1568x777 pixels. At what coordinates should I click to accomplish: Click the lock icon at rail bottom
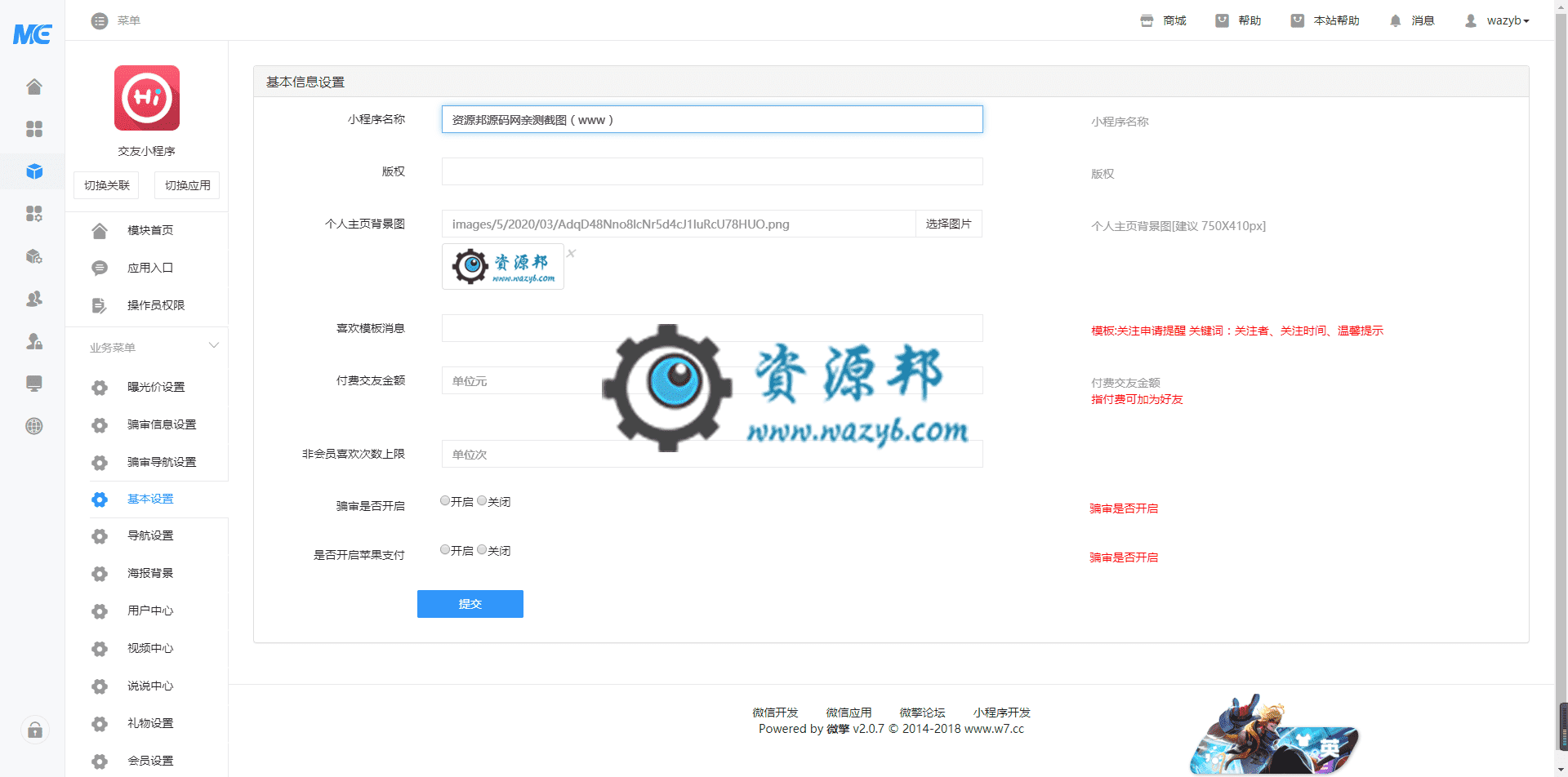click(35, 730)
